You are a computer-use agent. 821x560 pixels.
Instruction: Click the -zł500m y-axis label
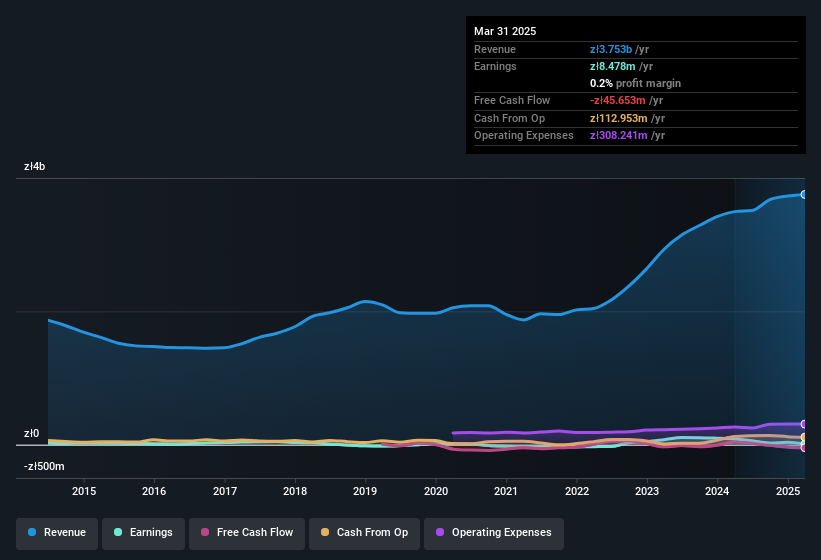click(x=44, y=466)
